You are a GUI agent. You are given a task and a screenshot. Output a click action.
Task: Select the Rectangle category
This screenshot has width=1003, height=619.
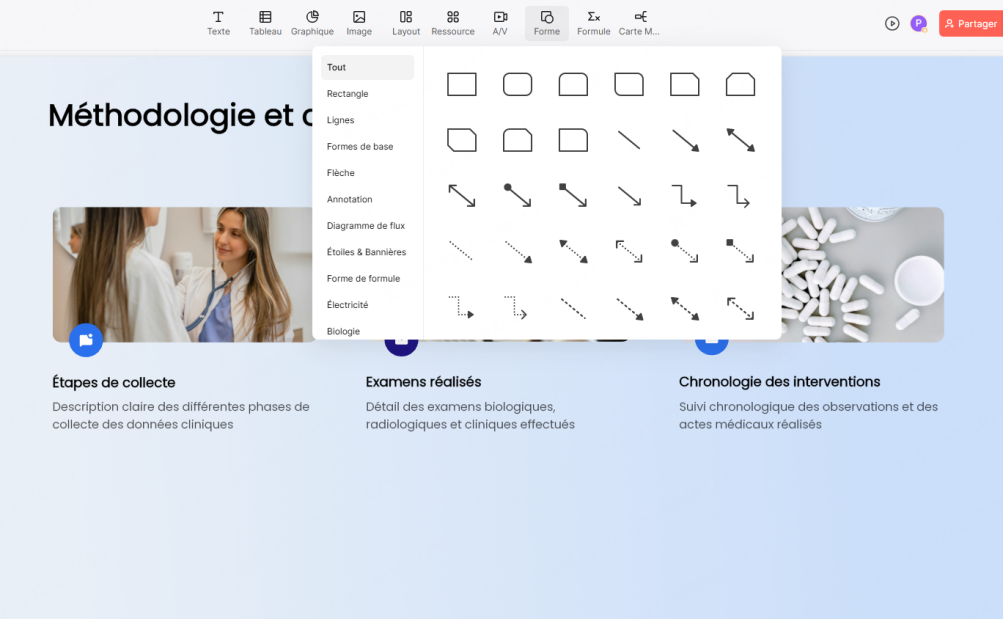(x=347, y=94)
